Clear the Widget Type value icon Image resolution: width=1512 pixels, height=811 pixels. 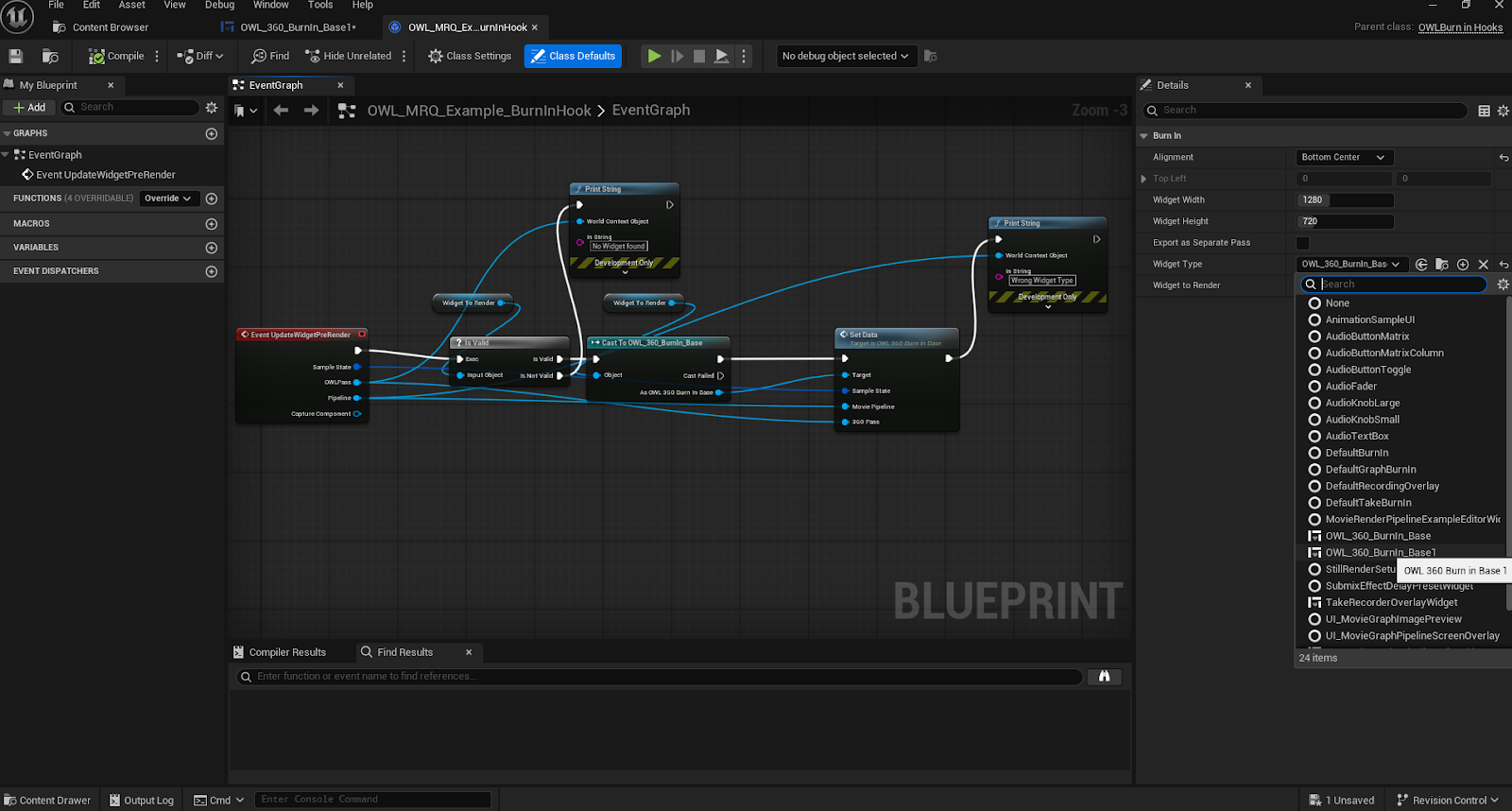click(1483, 265)
